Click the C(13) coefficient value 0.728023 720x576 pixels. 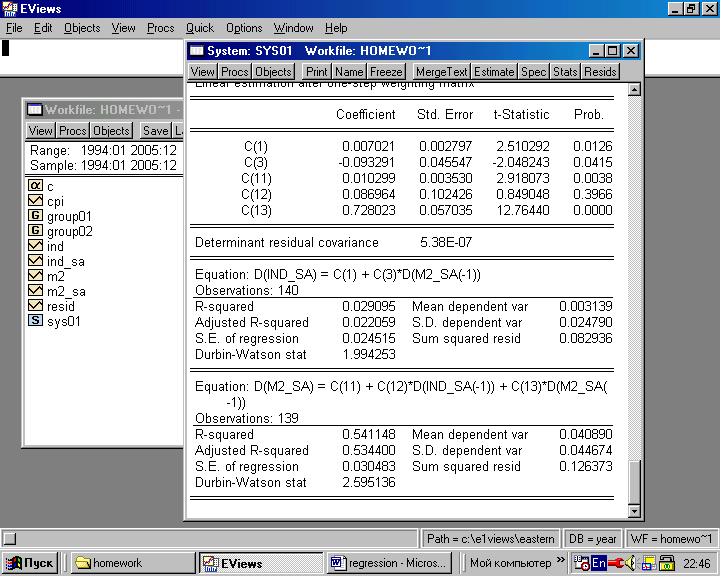(x=368, y=210)
